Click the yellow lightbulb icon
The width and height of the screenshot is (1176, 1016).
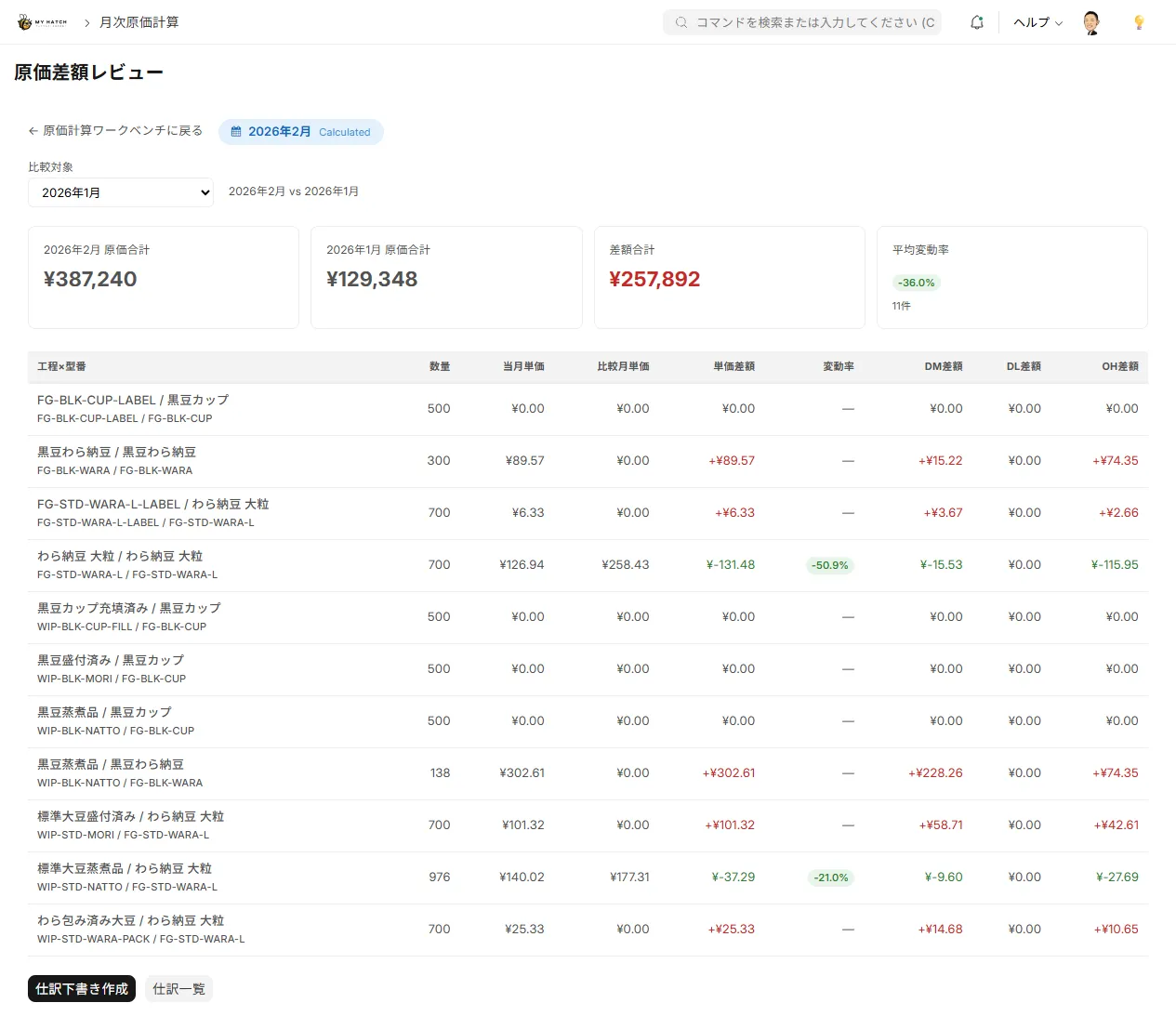(1139, 22)
